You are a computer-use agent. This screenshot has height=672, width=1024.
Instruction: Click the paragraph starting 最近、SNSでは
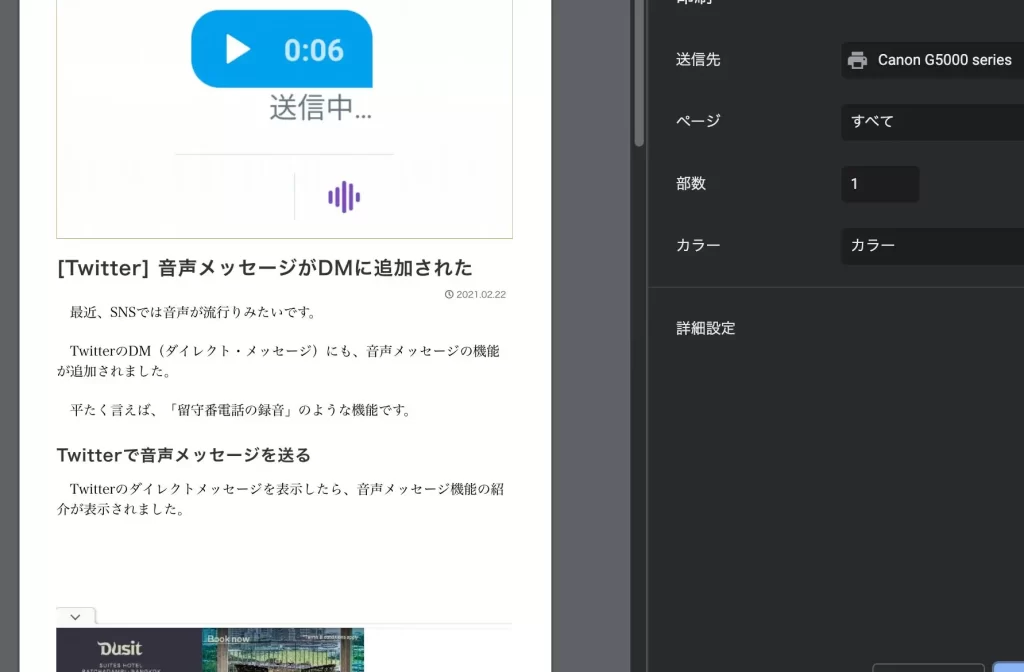pos(193,312)
